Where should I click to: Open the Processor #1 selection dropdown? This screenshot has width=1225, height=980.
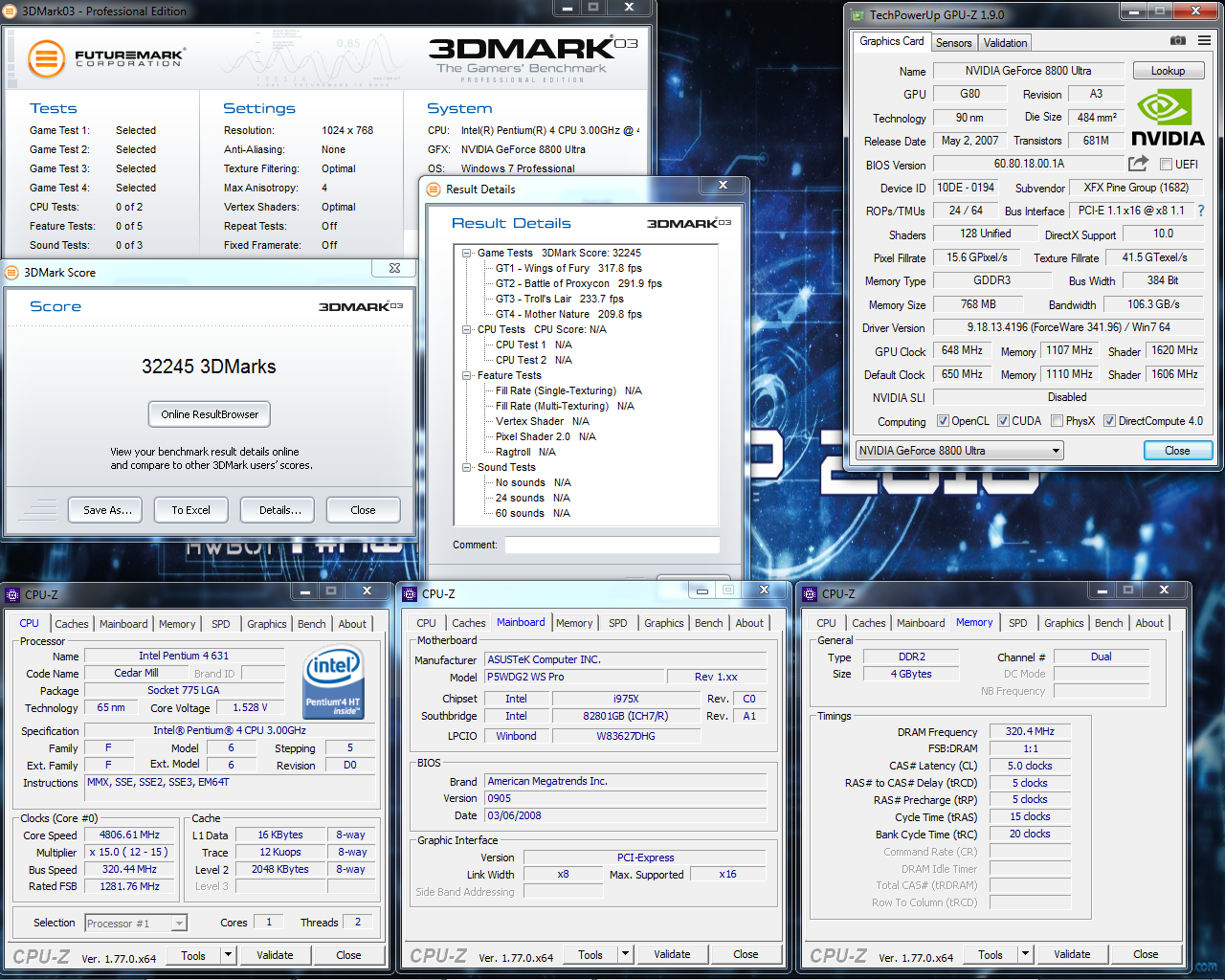point(136,924)
